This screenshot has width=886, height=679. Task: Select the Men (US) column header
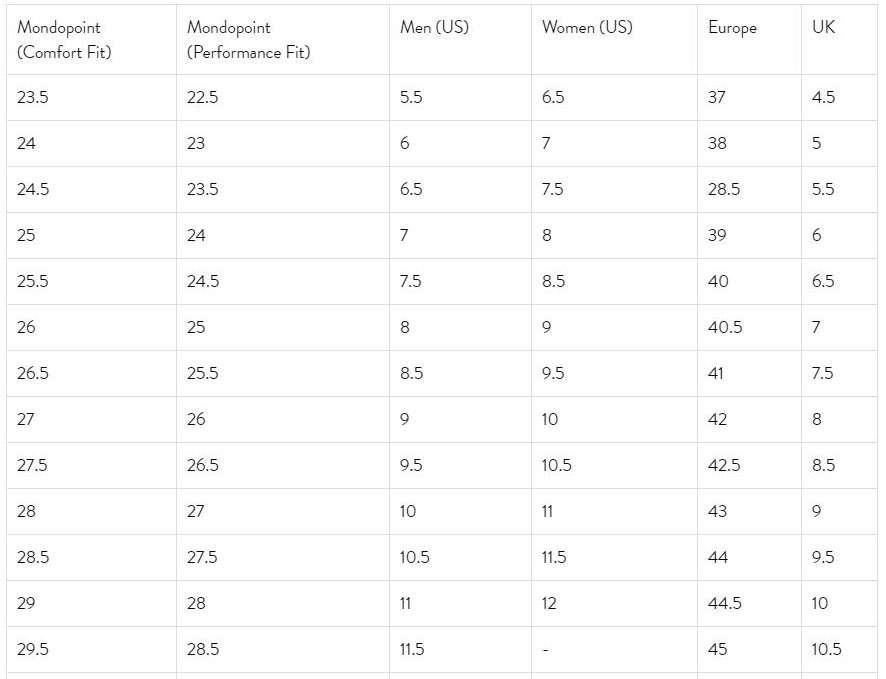(x=434, y=28)
